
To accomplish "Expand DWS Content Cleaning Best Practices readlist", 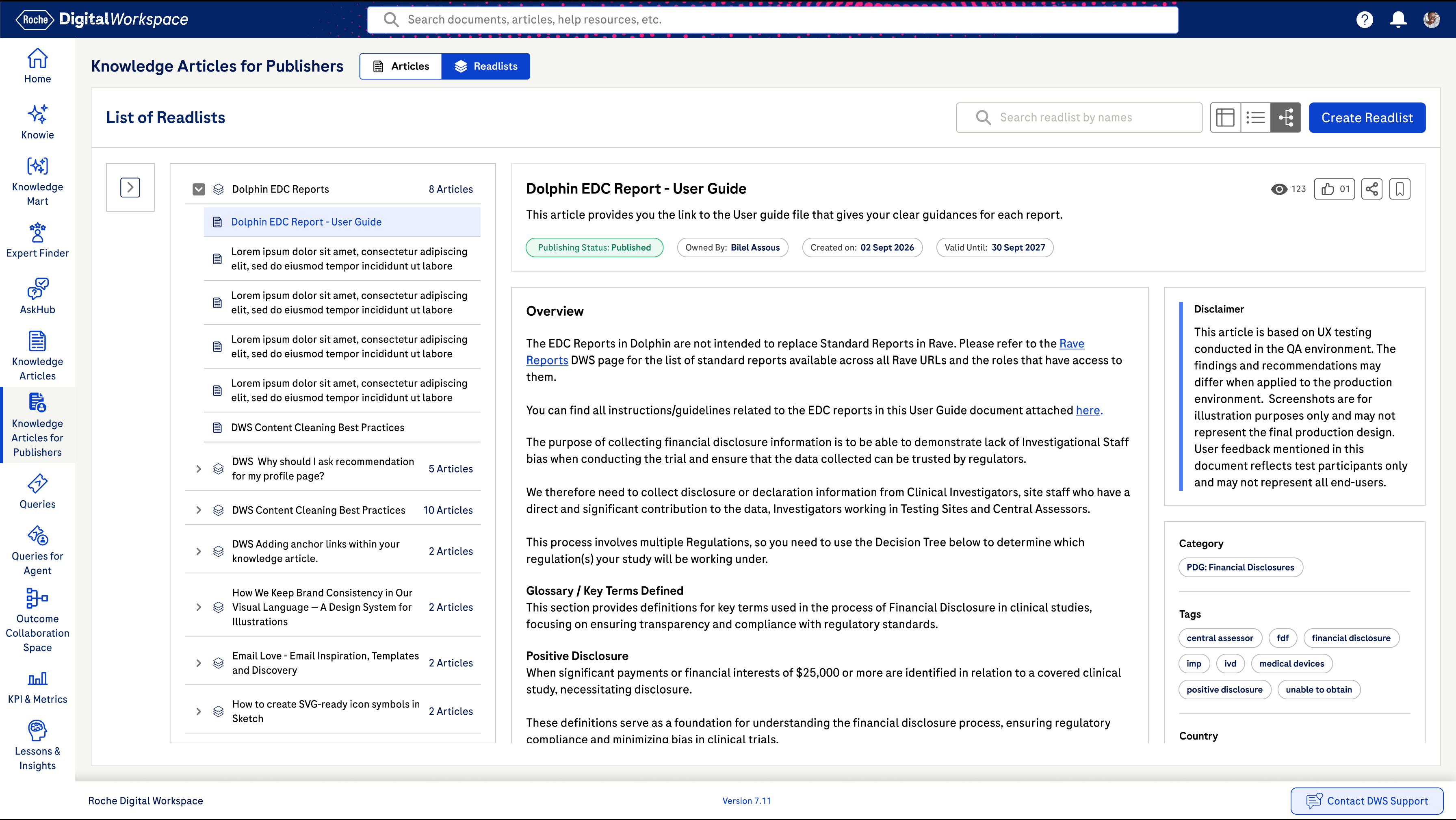I will (x=198, y=510).
